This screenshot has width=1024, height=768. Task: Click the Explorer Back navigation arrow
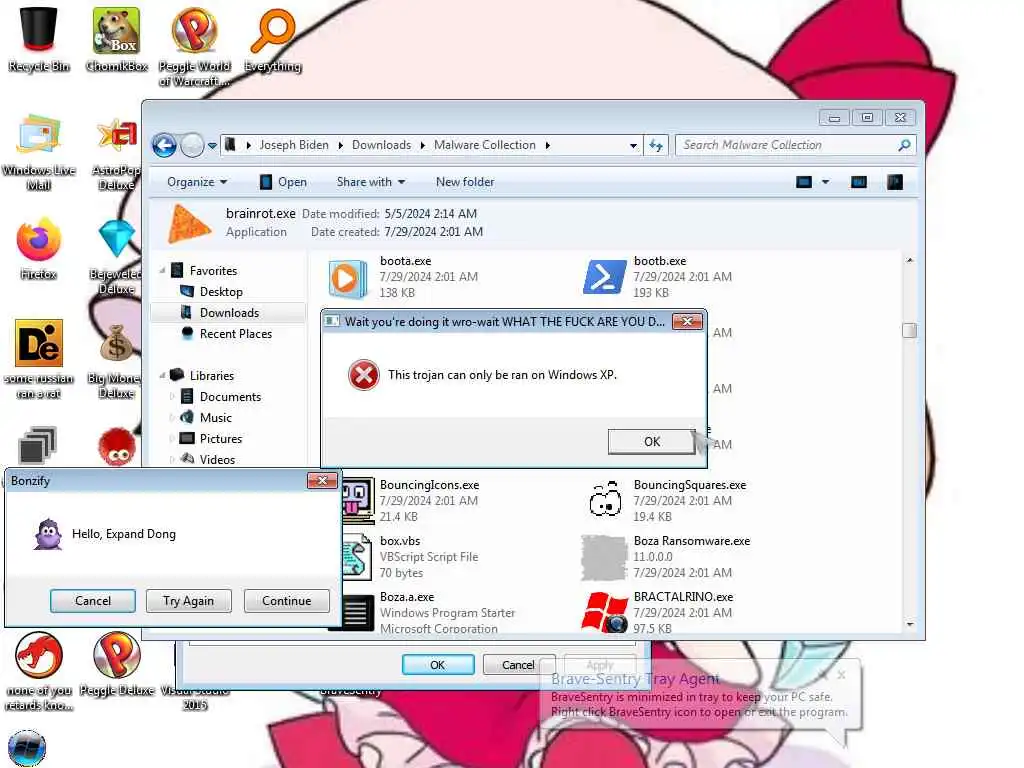165,145
